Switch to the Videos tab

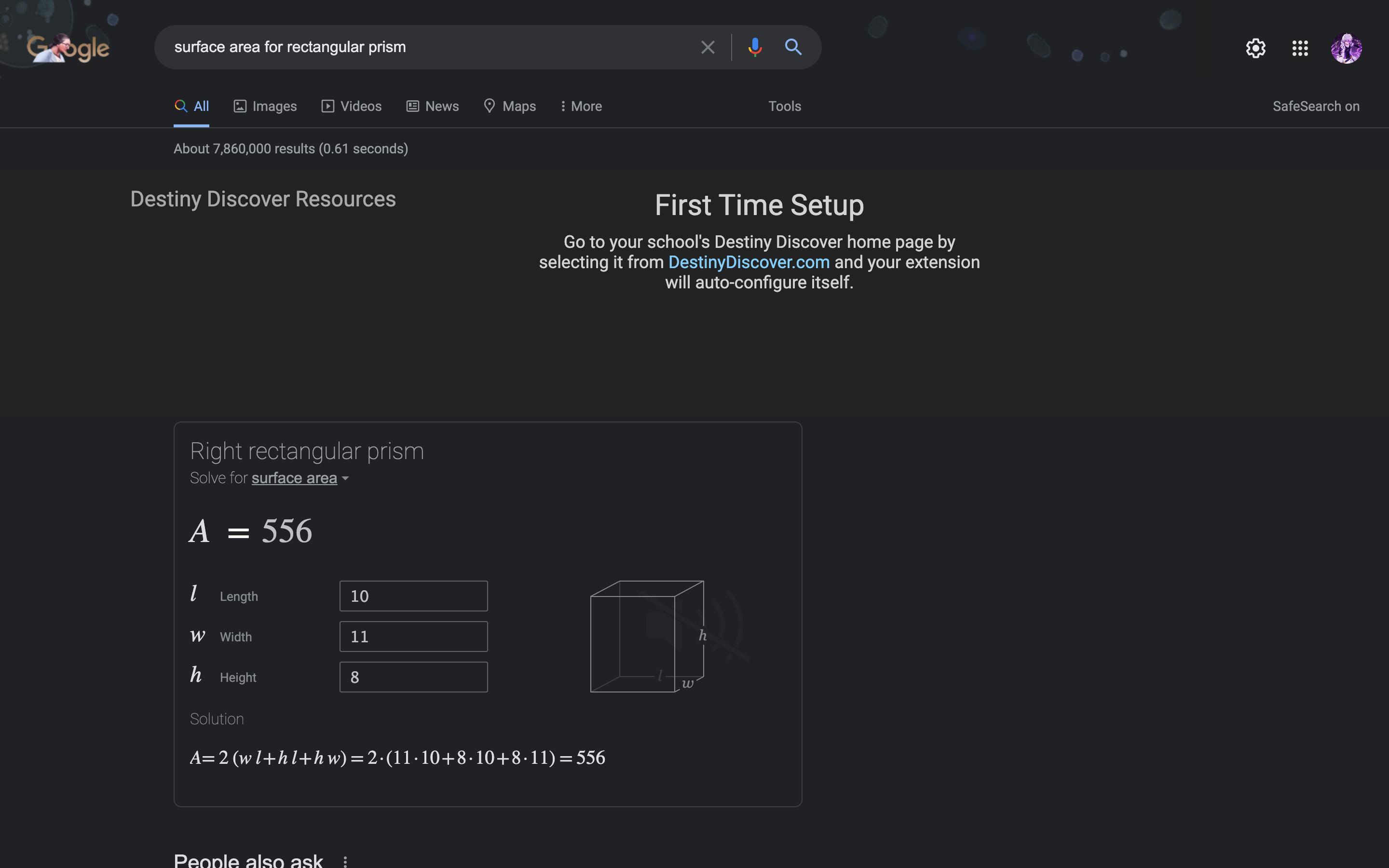(351, 106)
